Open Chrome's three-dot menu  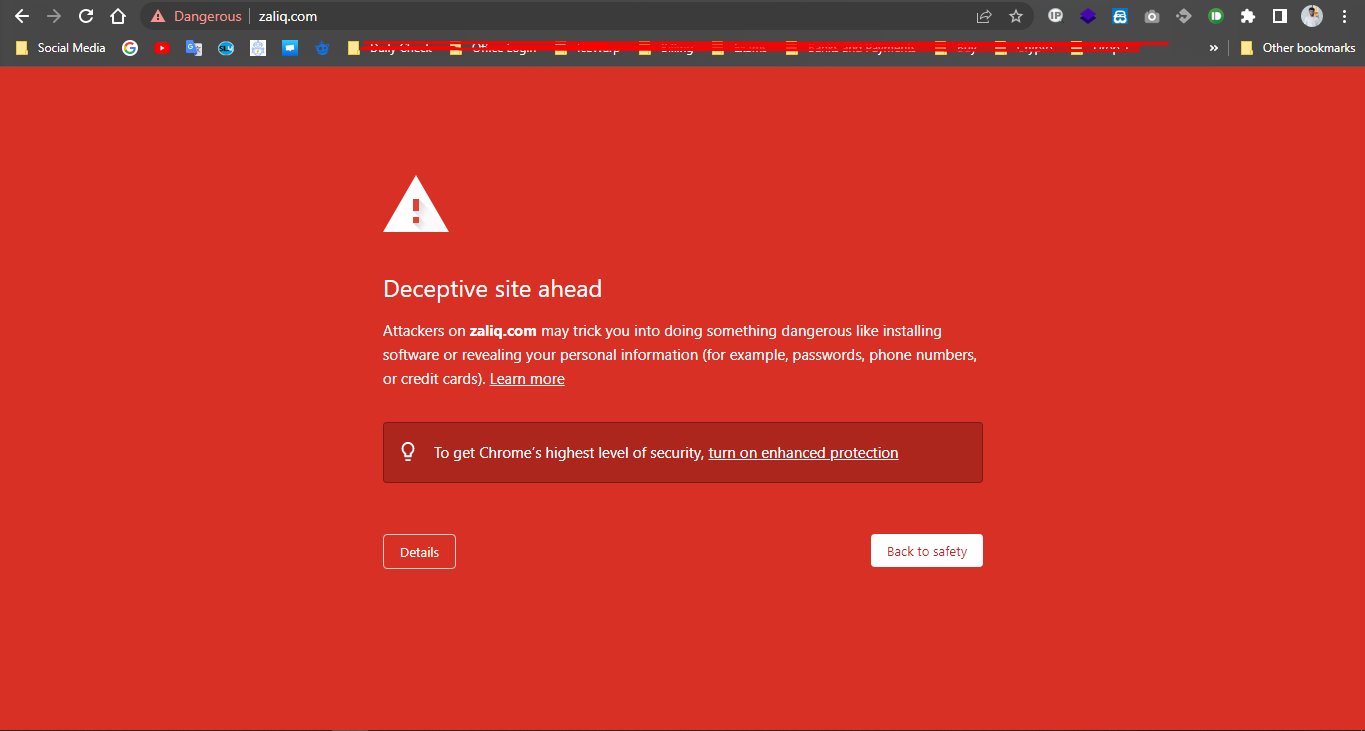tap(1344, 16)
